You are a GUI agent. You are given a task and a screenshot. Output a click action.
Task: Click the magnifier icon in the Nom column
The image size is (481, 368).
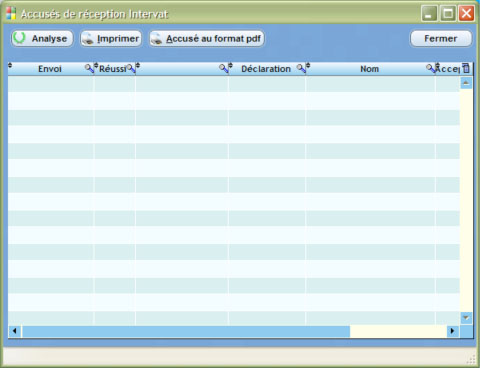coord(431,69)
